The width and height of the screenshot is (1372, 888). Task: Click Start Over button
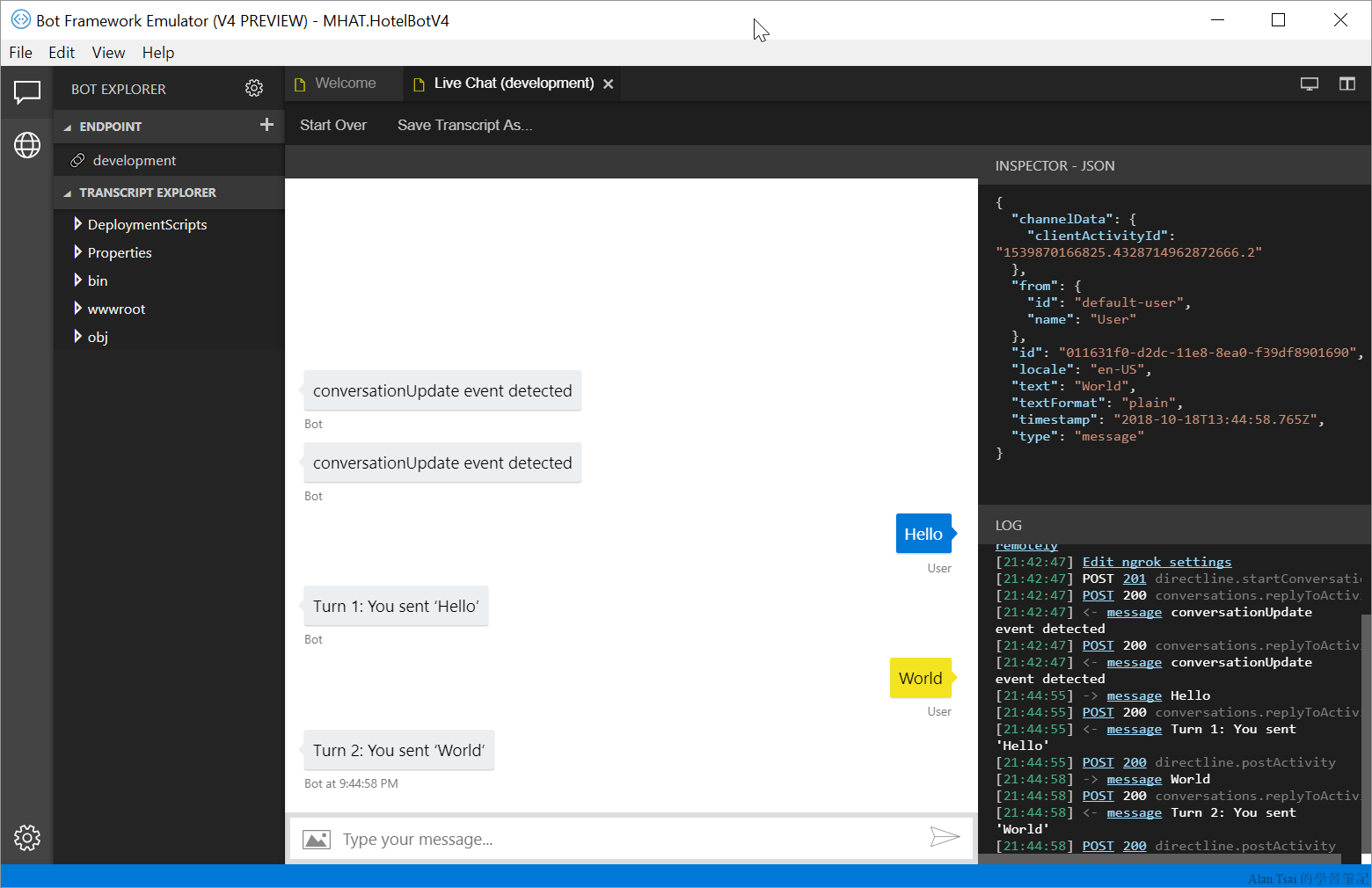(333, 125)
